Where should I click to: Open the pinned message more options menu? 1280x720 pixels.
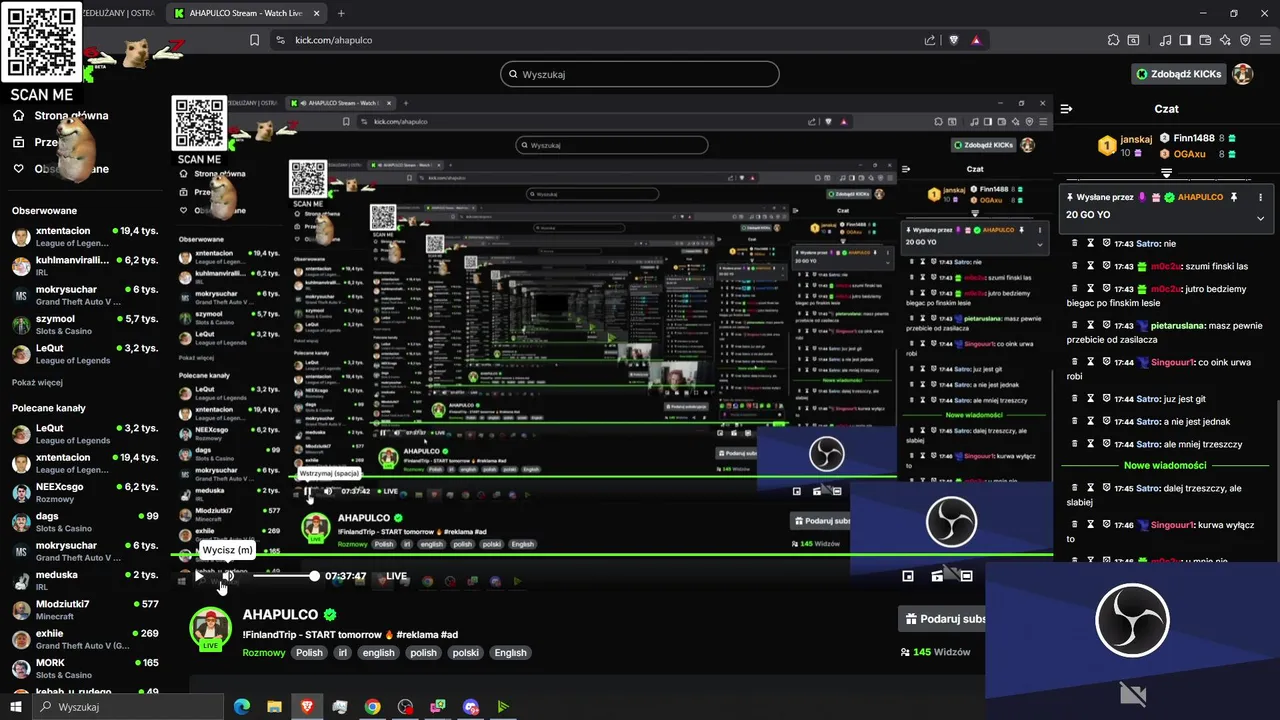tap(1260, 197)
